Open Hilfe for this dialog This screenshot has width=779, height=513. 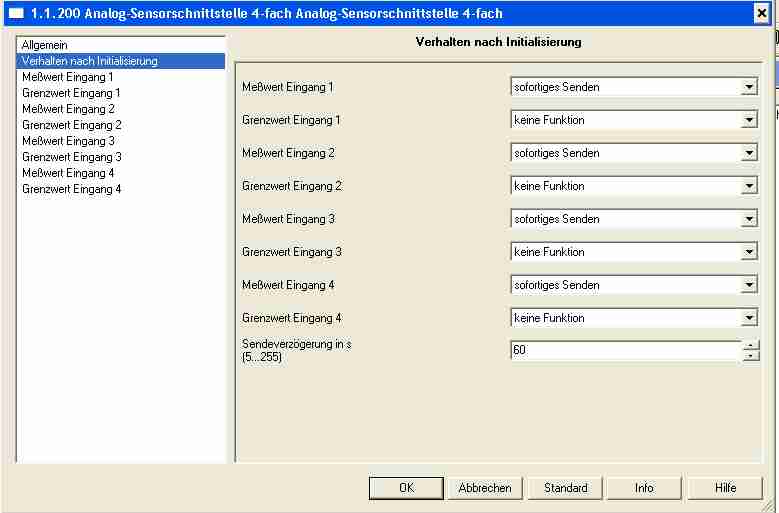click(725, 488)
